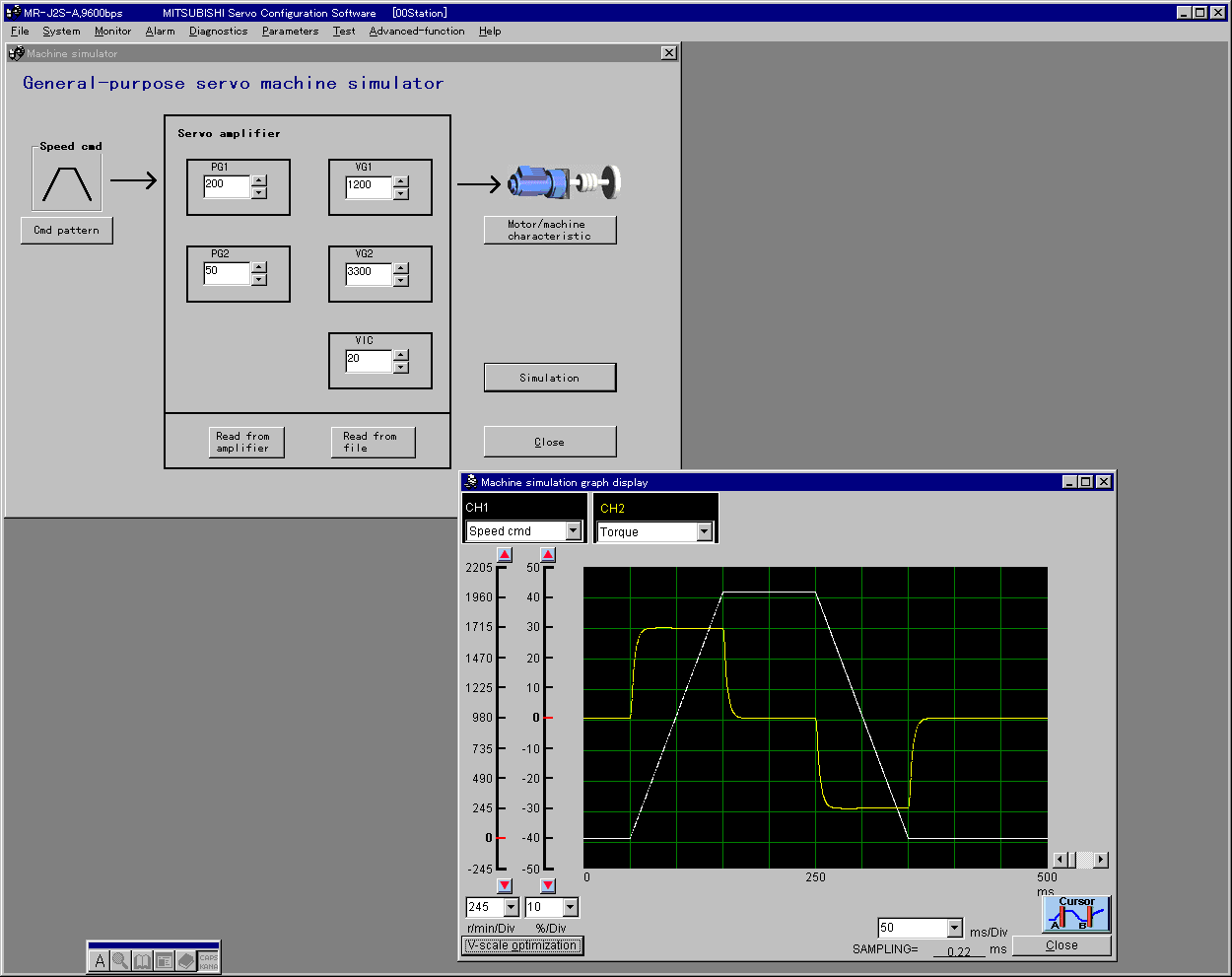Click V-scale optimization button
1232x977 pixels.
pyautogui.click(x=523, y=945)
